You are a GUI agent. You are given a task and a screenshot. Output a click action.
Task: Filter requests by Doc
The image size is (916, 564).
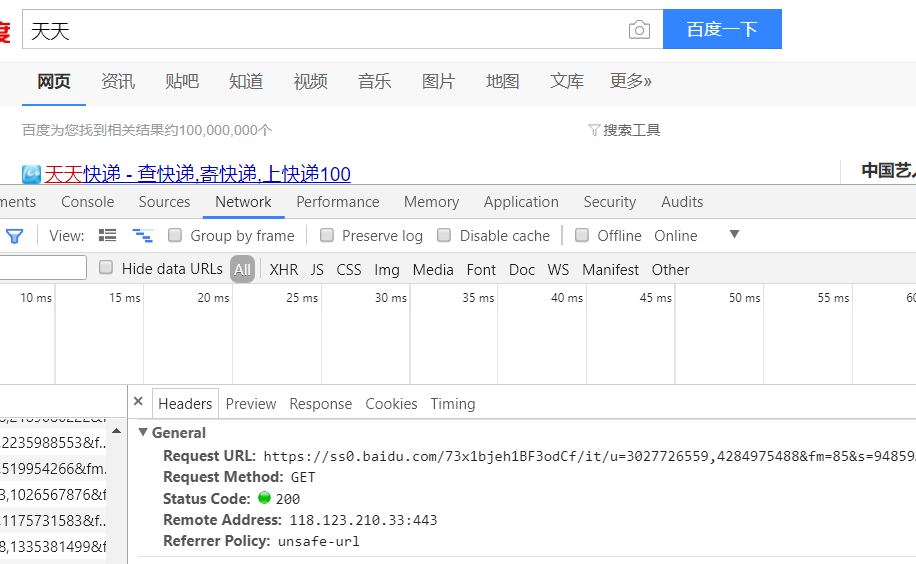pyautogui.click(x=522, y=269)
